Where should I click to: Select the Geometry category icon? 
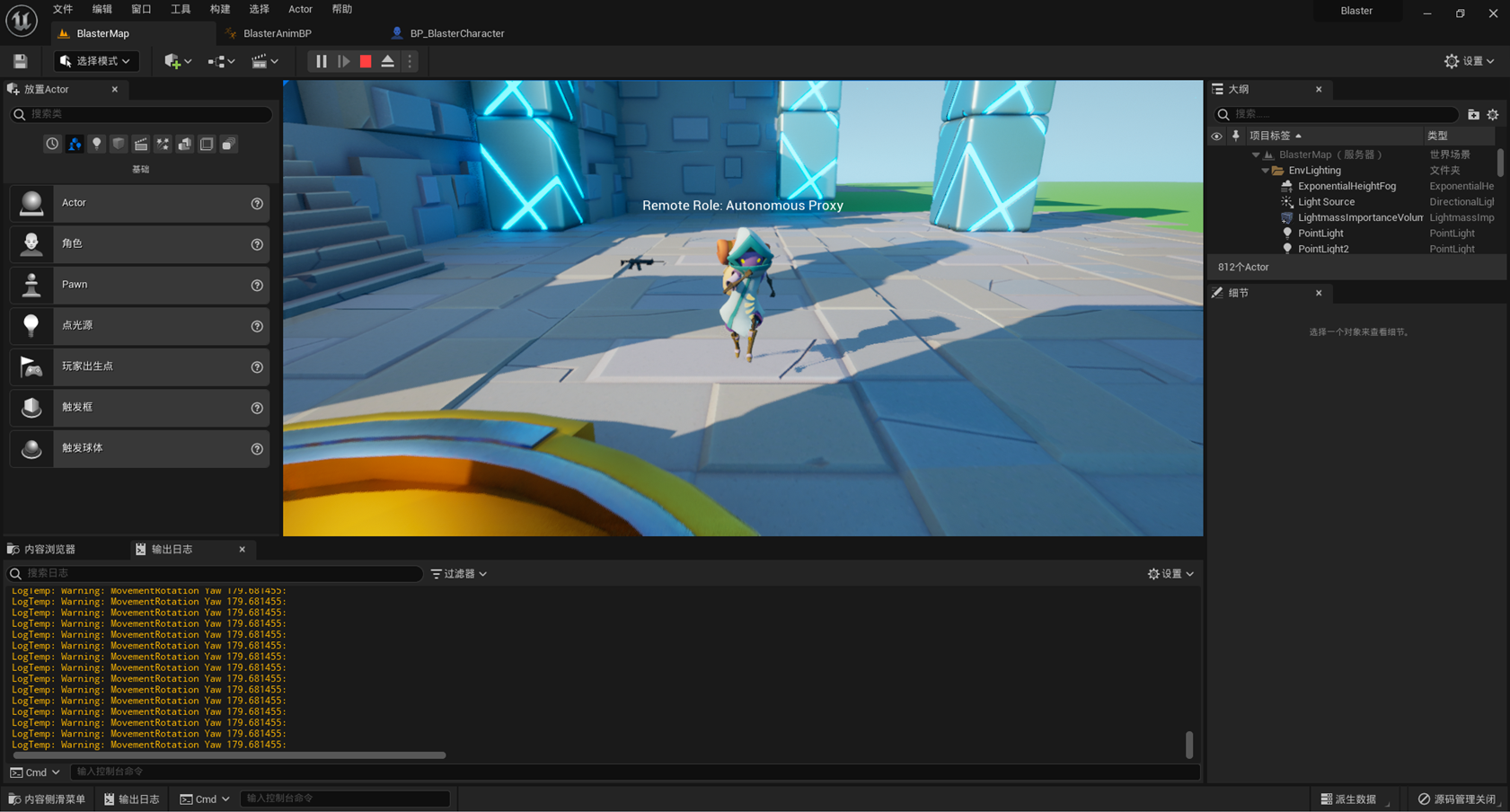pyautogui.click(x=185, y=144)
